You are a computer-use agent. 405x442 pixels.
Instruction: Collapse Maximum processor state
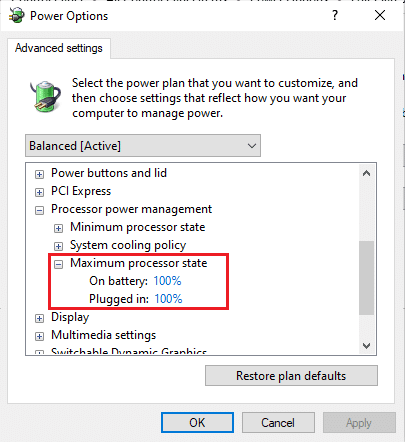click(x=58, y=264)
